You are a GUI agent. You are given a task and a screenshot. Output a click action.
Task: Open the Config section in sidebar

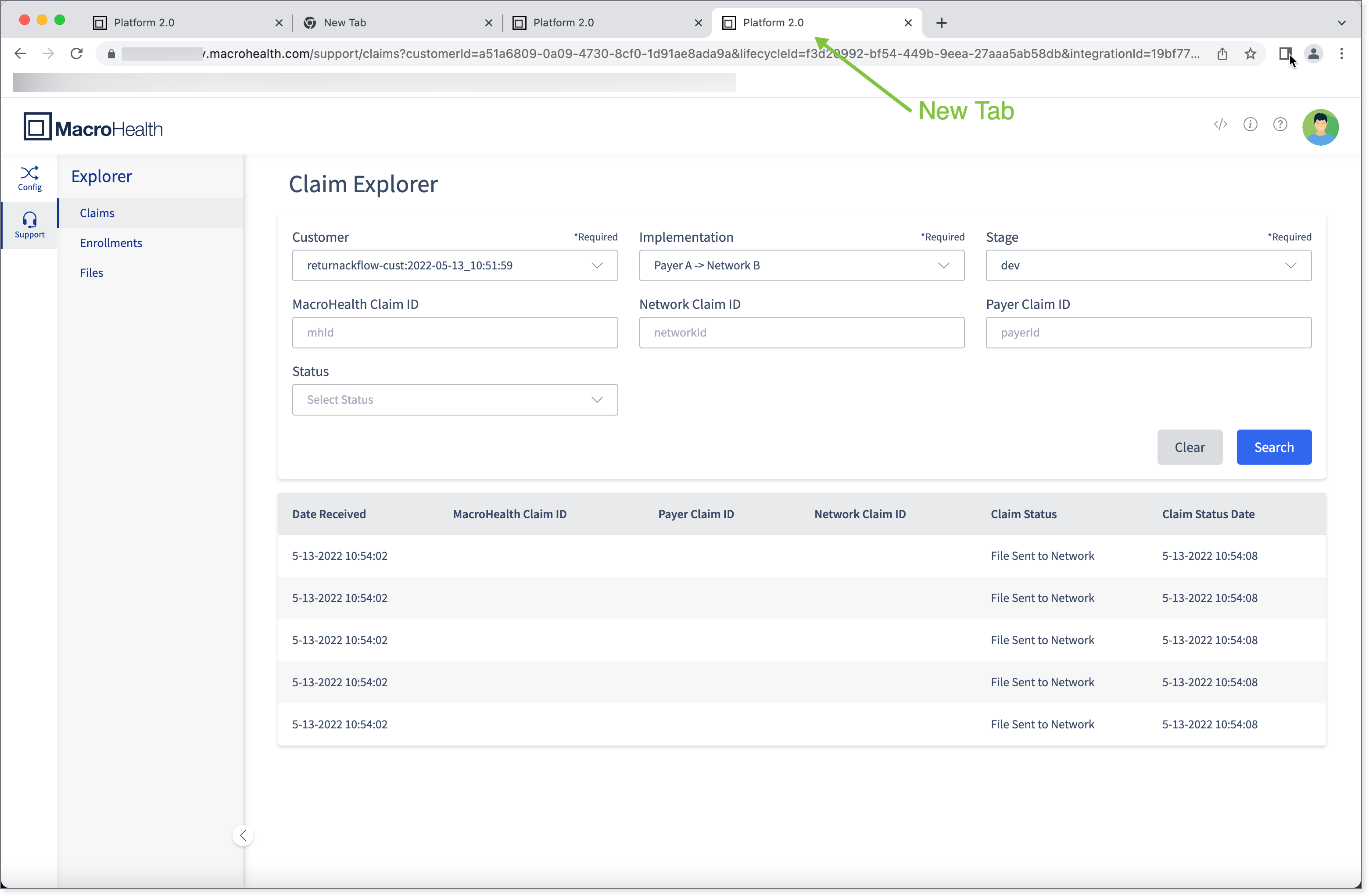pyautogui.click(x=29, y=178)
